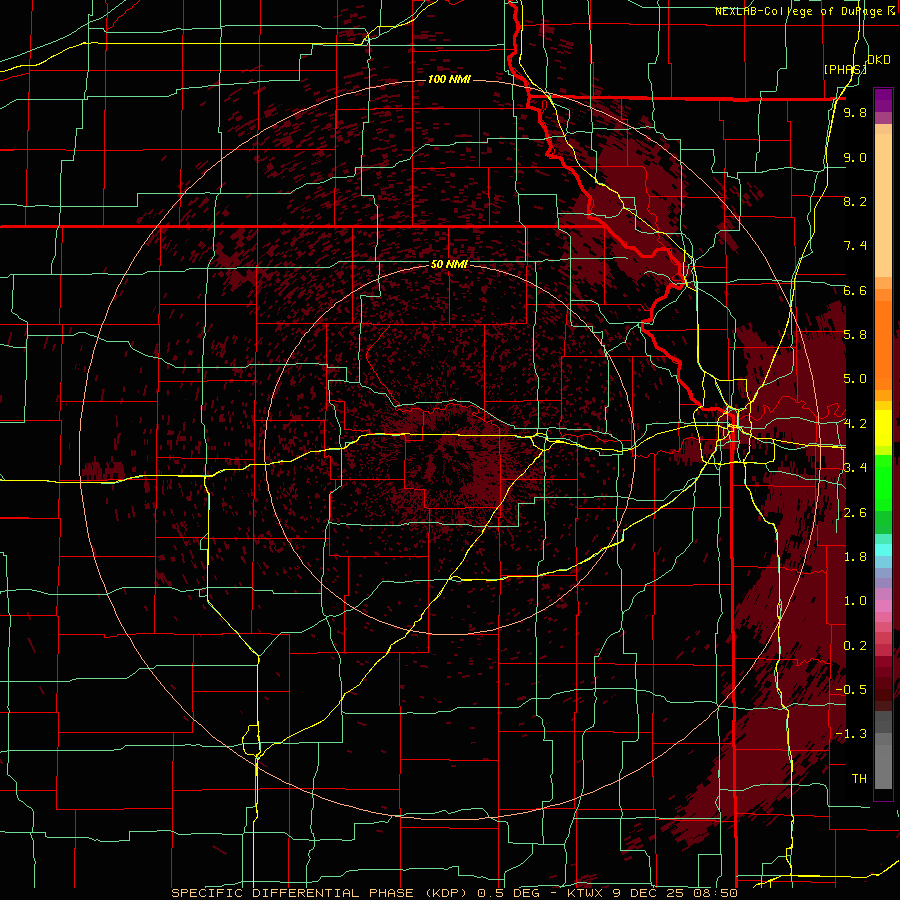Click the 1.0 scale value
Screen dimensions: 900x900
tap(855, 601)
